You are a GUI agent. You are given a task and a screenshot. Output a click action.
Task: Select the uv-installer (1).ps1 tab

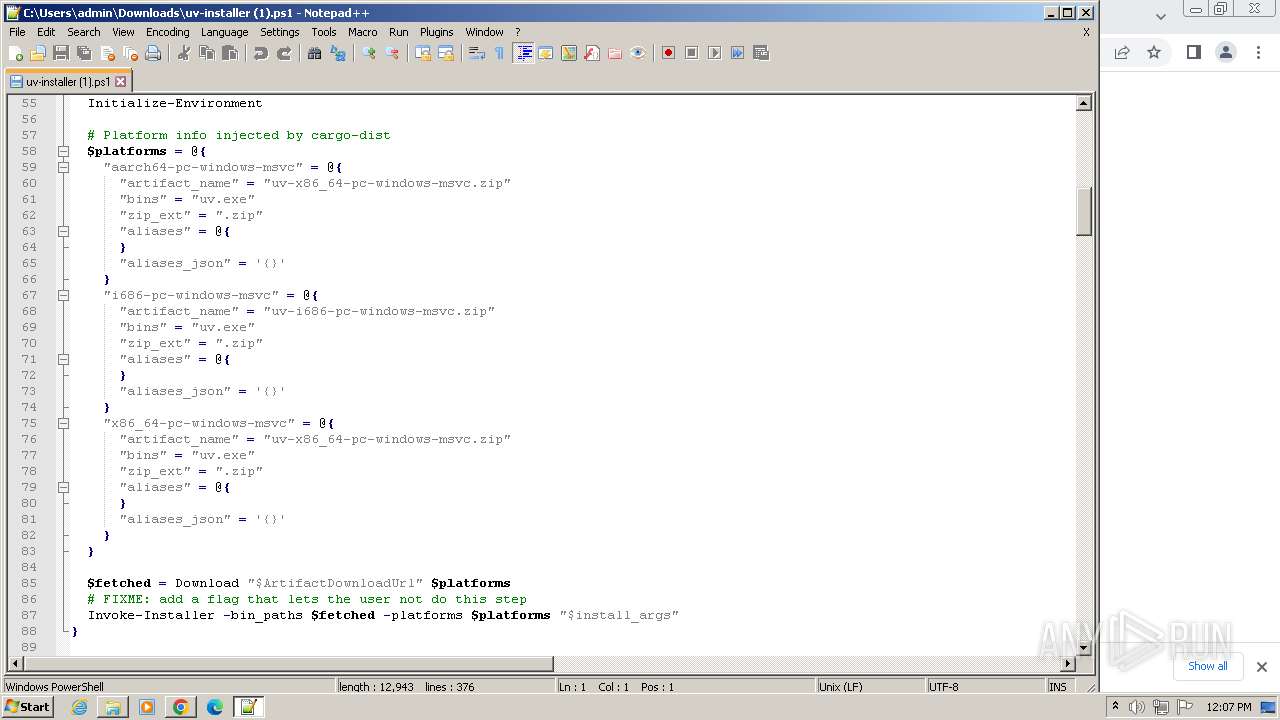pos(68,82)
